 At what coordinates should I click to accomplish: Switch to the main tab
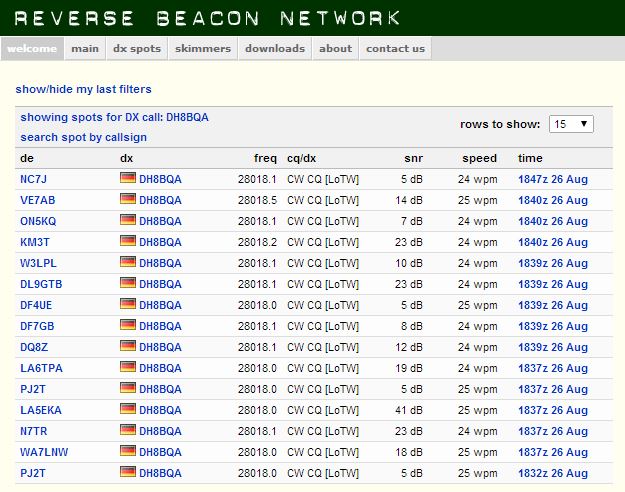[x=85, y=49]
